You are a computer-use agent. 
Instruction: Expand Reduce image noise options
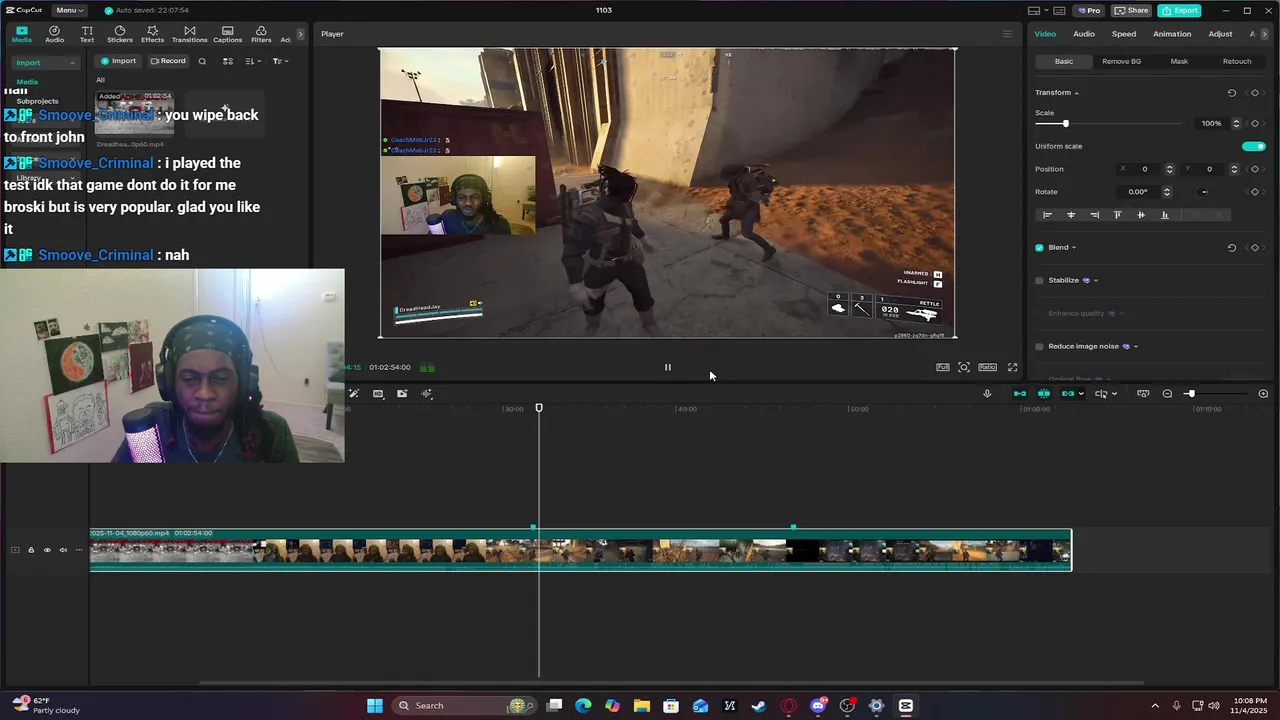pos(1136,347)
